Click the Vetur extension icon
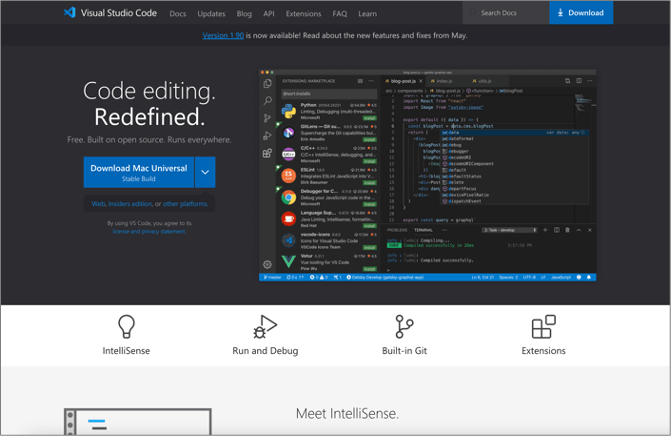 [x=289, y=261]
